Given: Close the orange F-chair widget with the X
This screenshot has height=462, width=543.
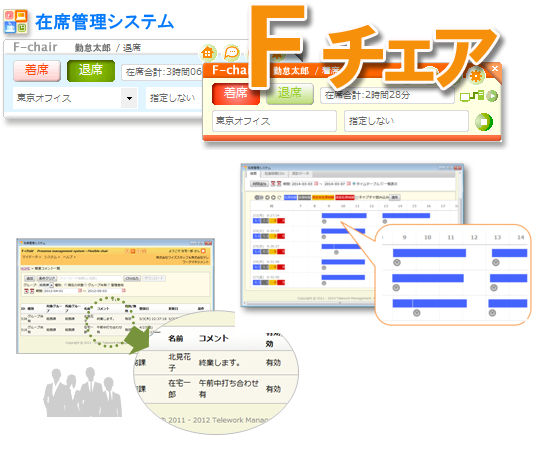Looking at the screenshot, I should pos(495,68).
